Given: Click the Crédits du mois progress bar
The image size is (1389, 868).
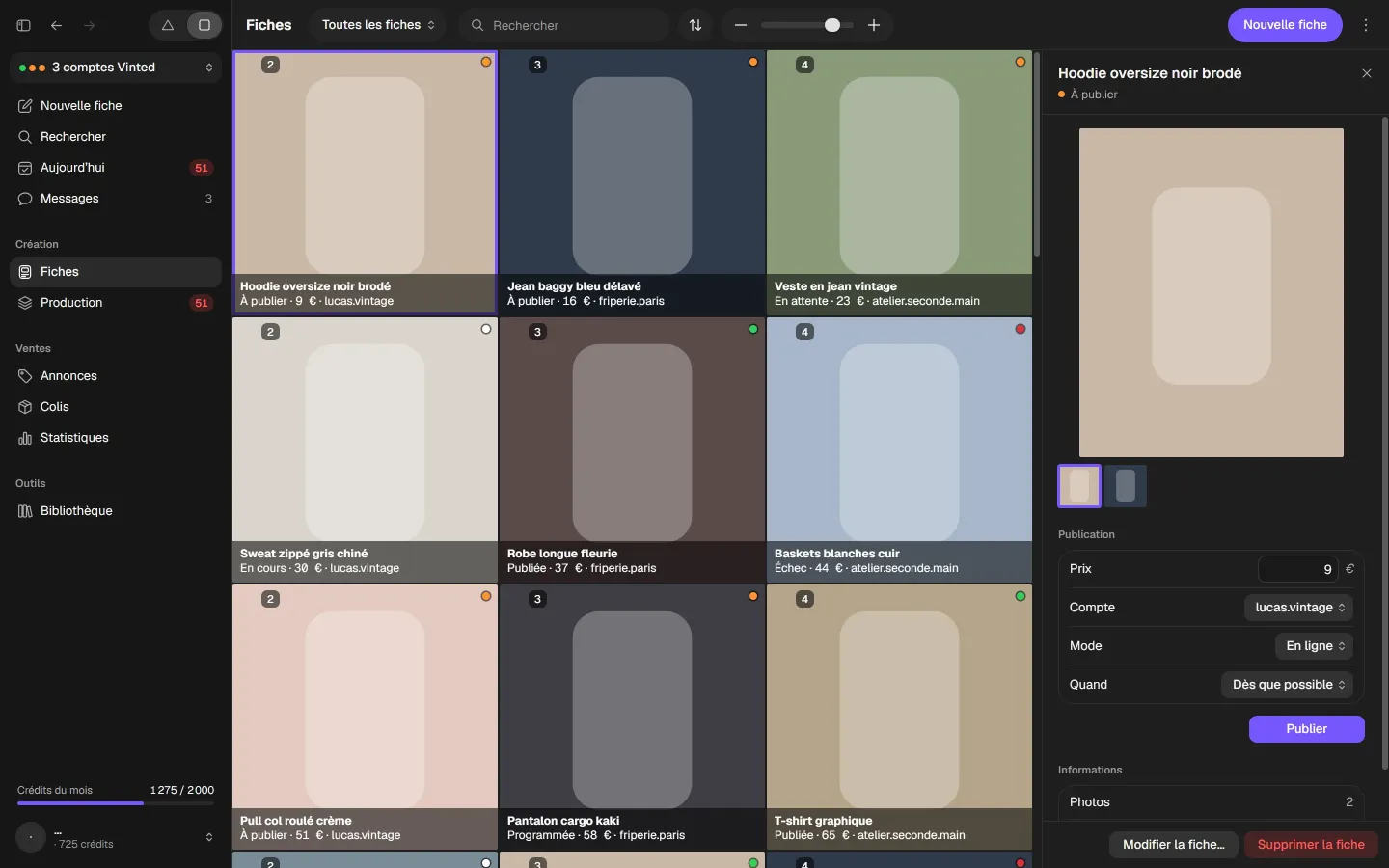Looking at the screenshot, I should click(x=116, y=802).
